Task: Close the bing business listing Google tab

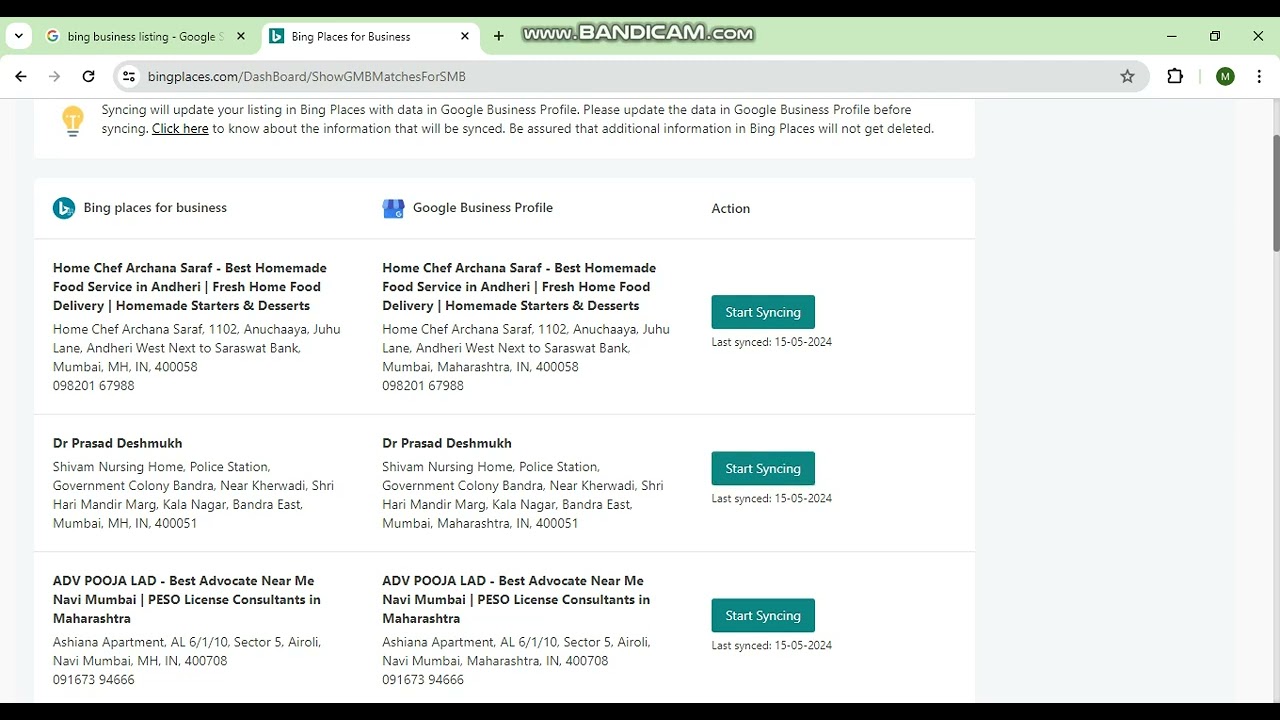Action: click(240, 36)
